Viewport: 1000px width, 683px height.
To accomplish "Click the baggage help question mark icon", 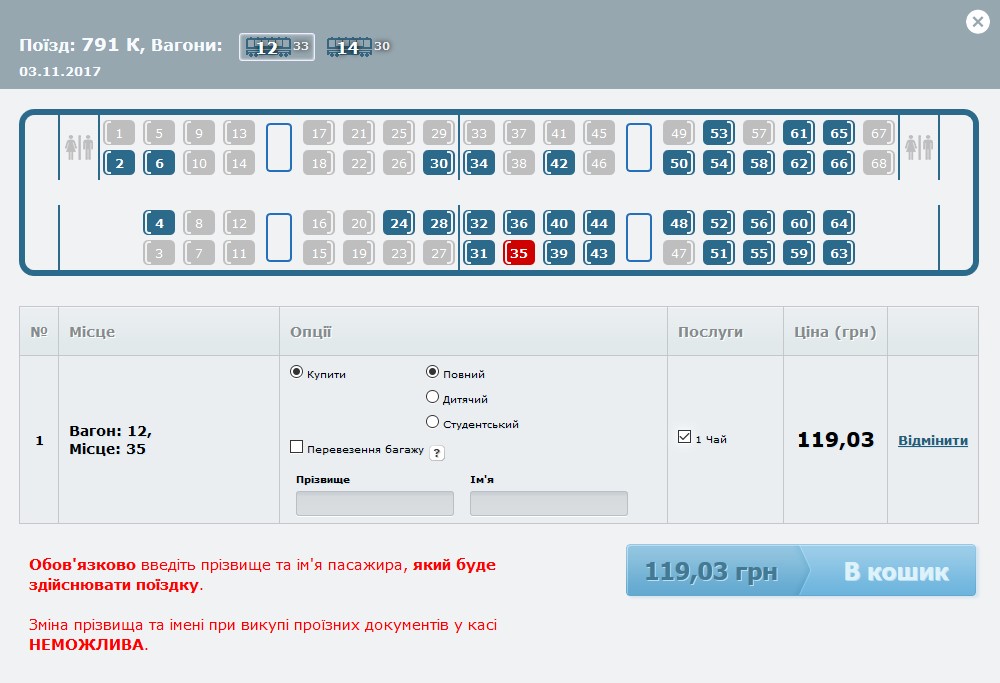I will tap(437, 453).
